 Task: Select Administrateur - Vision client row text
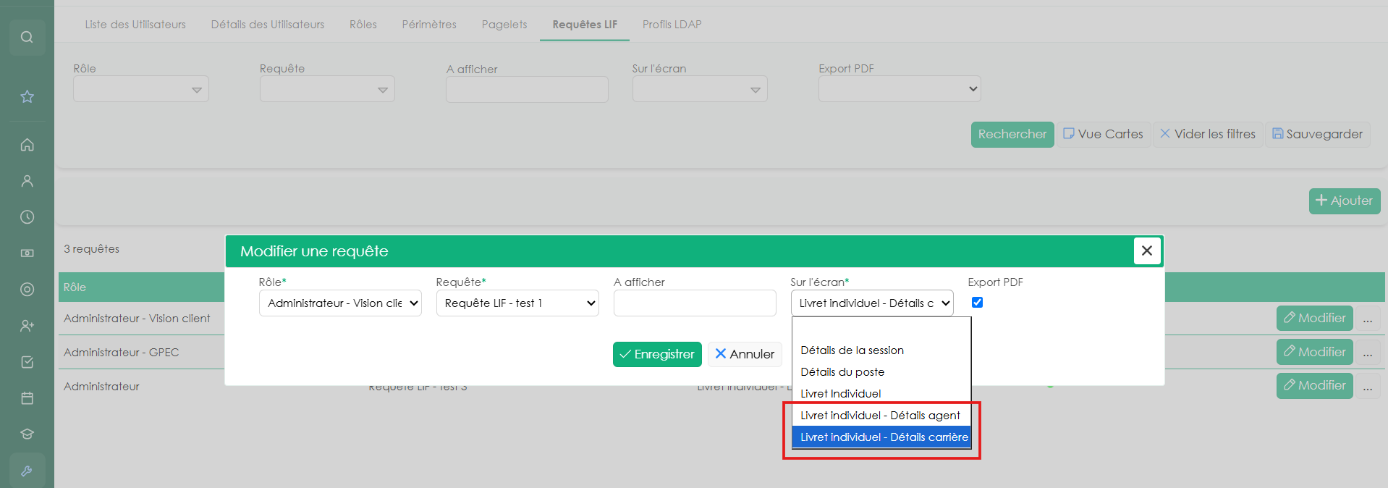(x=137, y=318)
